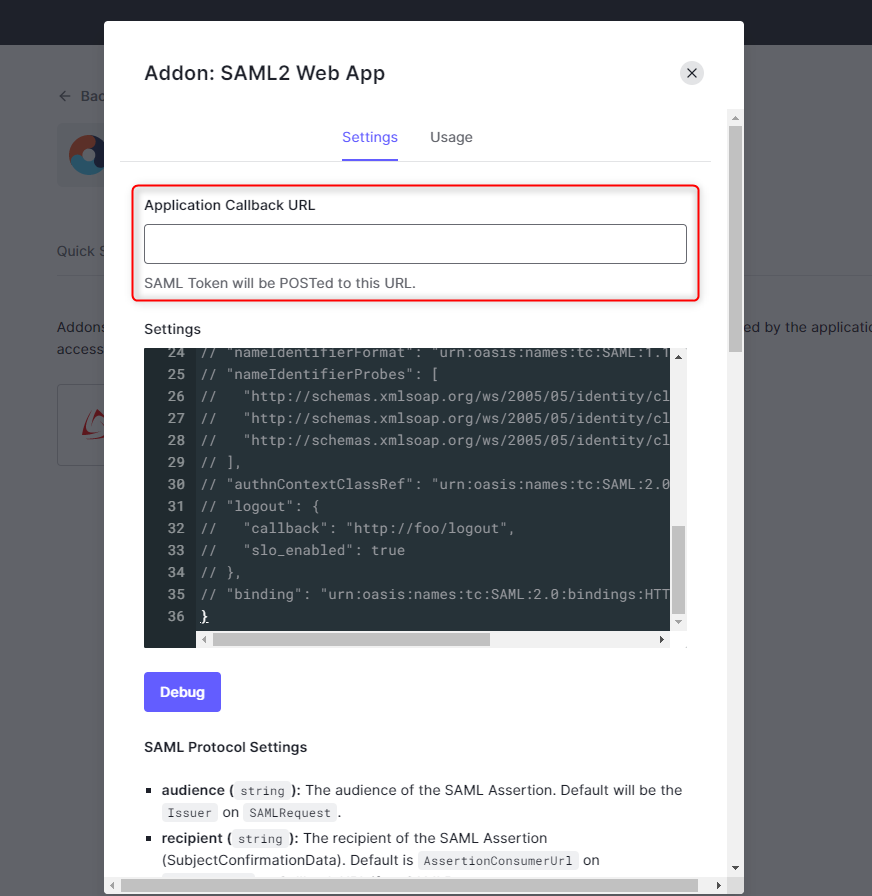Click the code editor's vertical scrollbar thumb

pos(678,568)
